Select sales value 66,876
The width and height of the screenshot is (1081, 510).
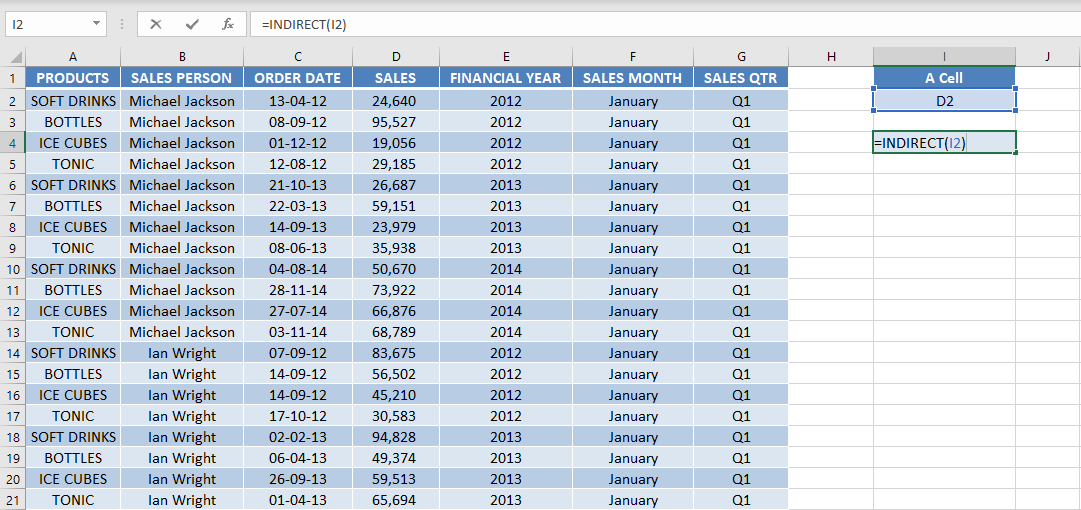coord(396,312)
